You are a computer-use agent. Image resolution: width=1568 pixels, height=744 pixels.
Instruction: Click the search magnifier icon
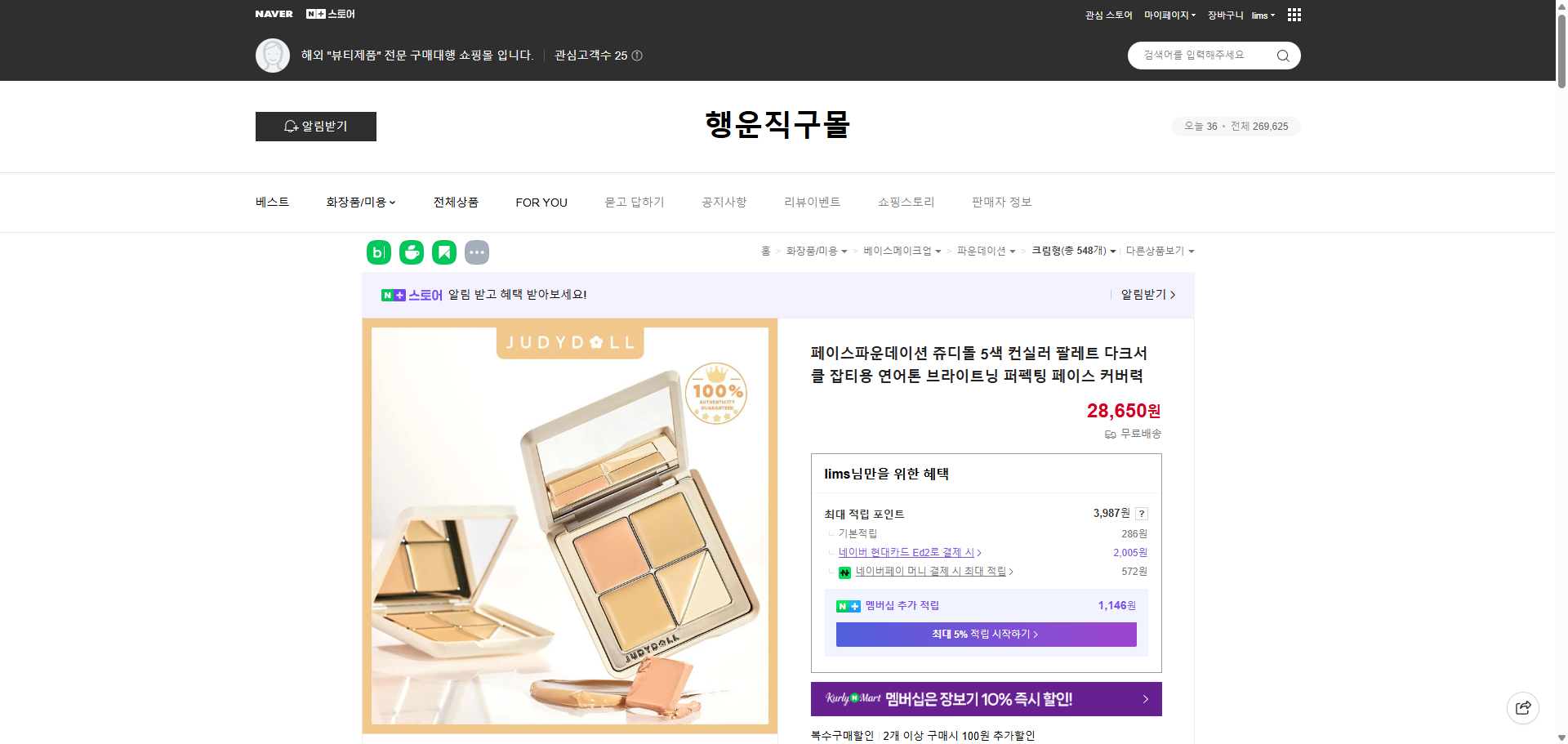pos(1282,55)
